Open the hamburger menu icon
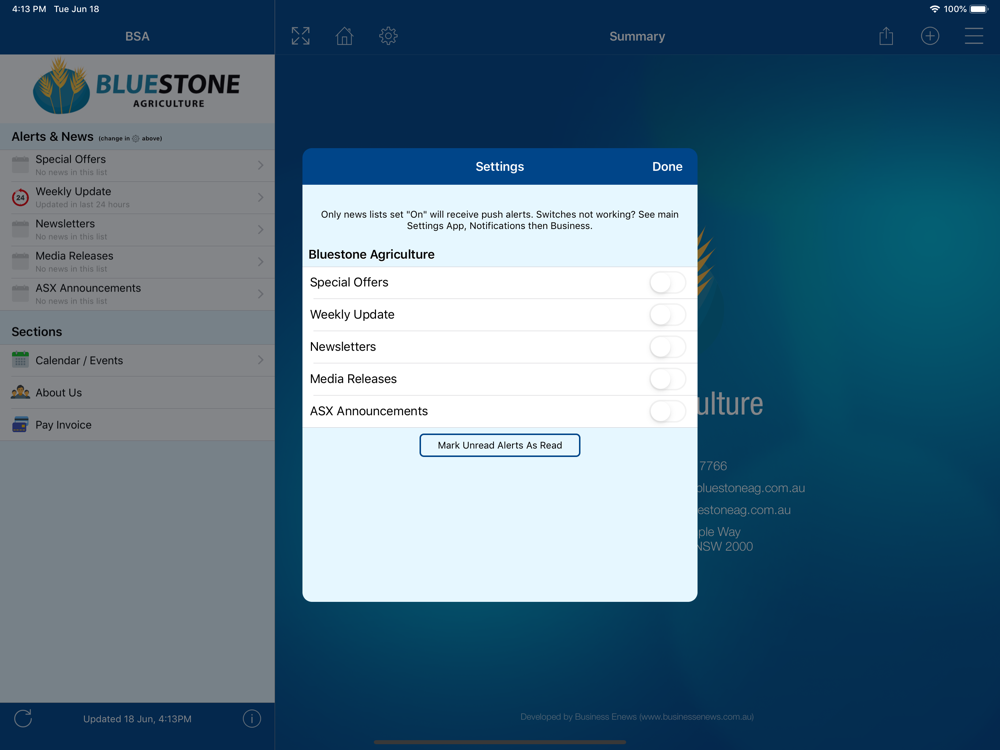Screen dimensions: 1000x750 (x=974, y=36)
